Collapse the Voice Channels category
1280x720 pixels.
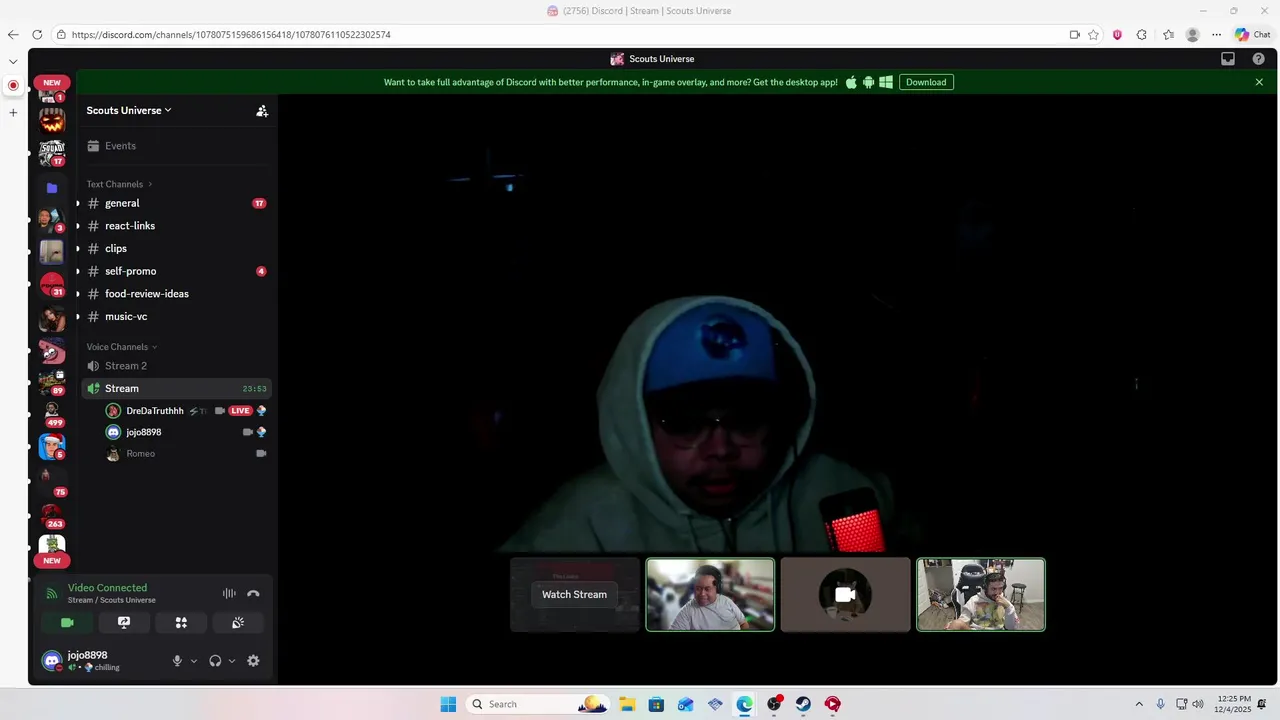pos(121,347)
